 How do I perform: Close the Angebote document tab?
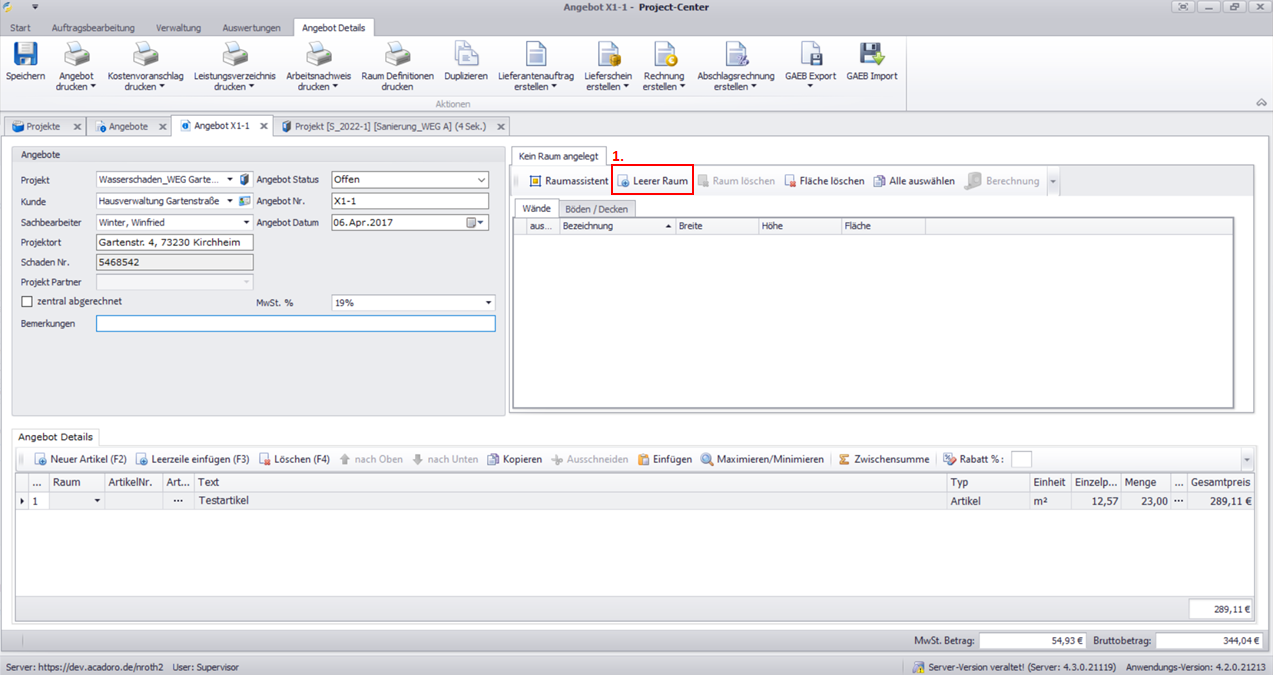click(160, 127)
